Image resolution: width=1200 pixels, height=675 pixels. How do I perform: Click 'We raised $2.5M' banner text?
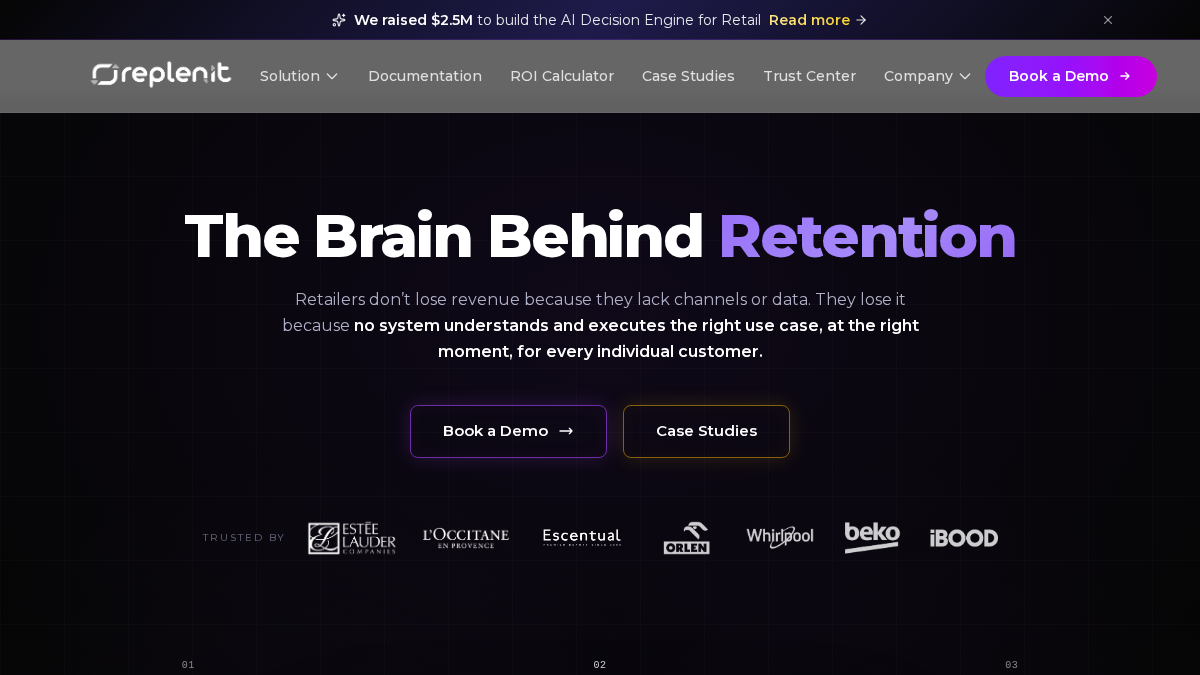pyautogui.click(x=413, y=20)
